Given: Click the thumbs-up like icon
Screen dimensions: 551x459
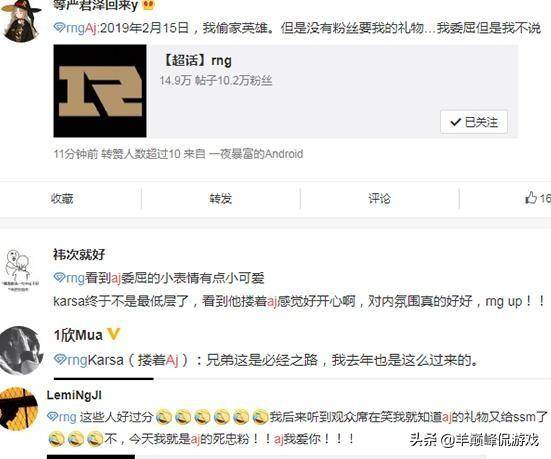Looking at the screenshot, I should tap(531, 198).
